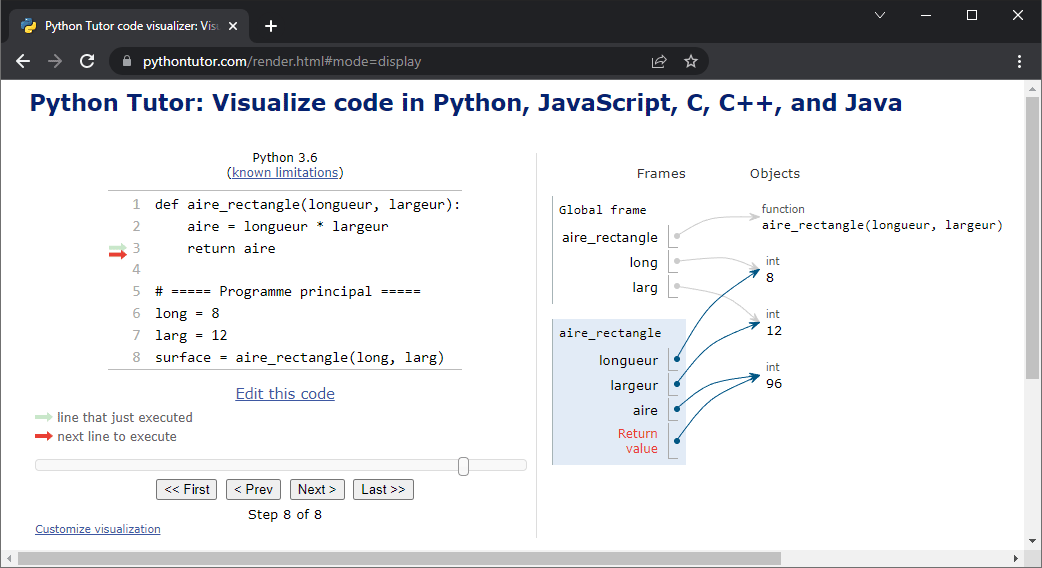Click the red Return value label
The width and height of the screenshot is (1042, 568).
(637, 441)
